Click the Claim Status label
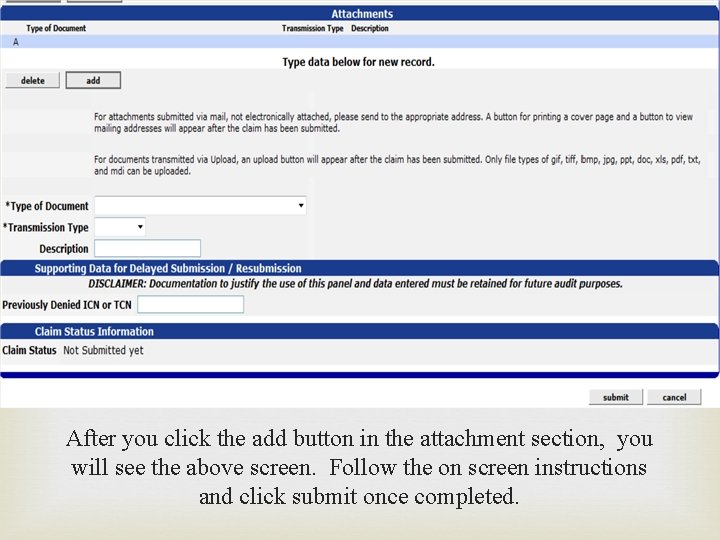The width and height of the screenshot is (720, 540). click(29, 350)
